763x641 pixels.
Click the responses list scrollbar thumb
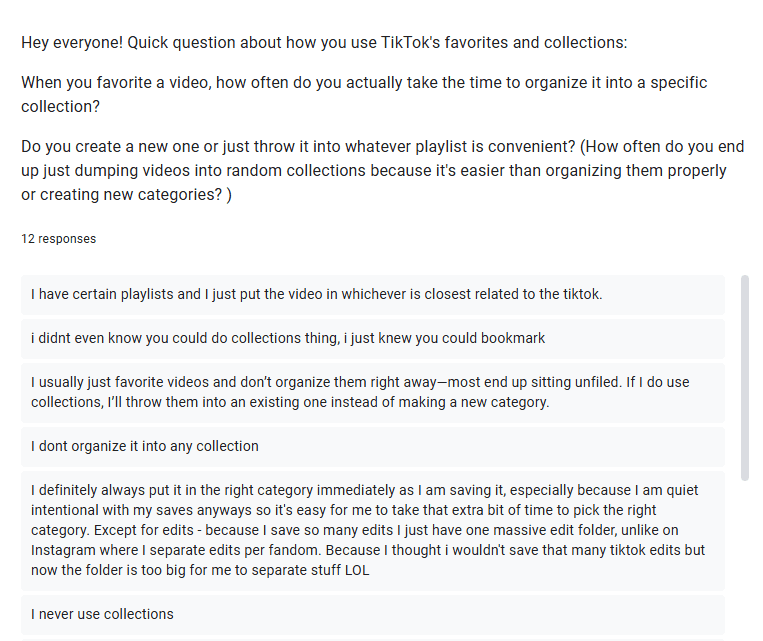(x=744, y=378)
